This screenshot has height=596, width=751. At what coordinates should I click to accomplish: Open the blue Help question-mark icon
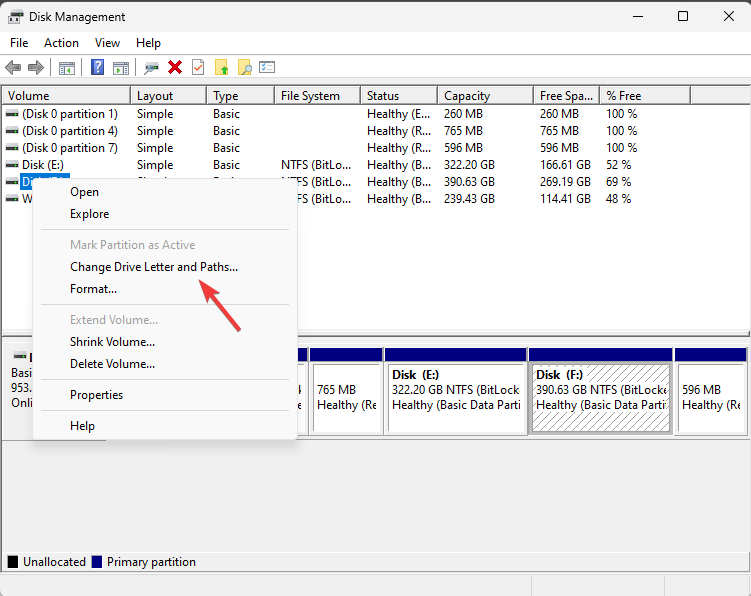tap(97, 67)
